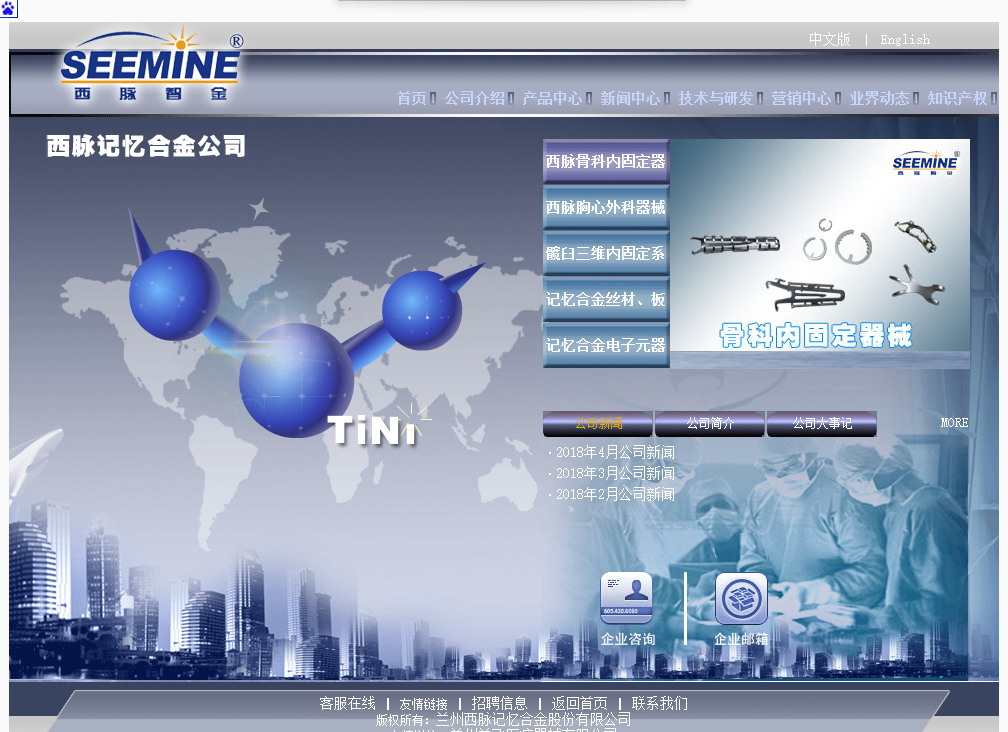Click the 企业邮箱 label
1008x732 pixels.
click(741, 639)
